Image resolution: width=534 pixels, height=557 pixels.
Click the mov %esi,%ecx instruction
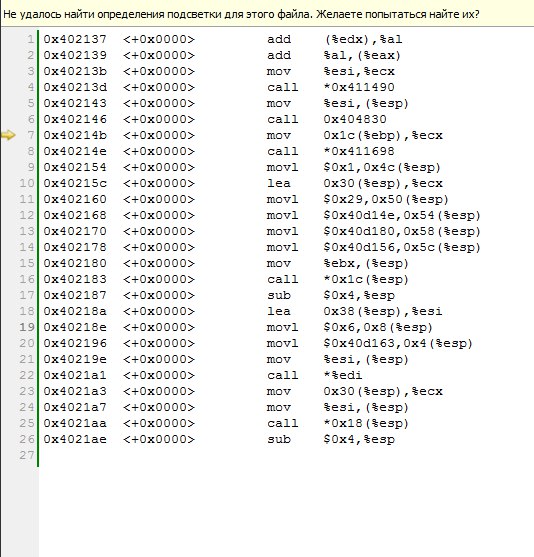pyautogui.click(x=331, y=71)
